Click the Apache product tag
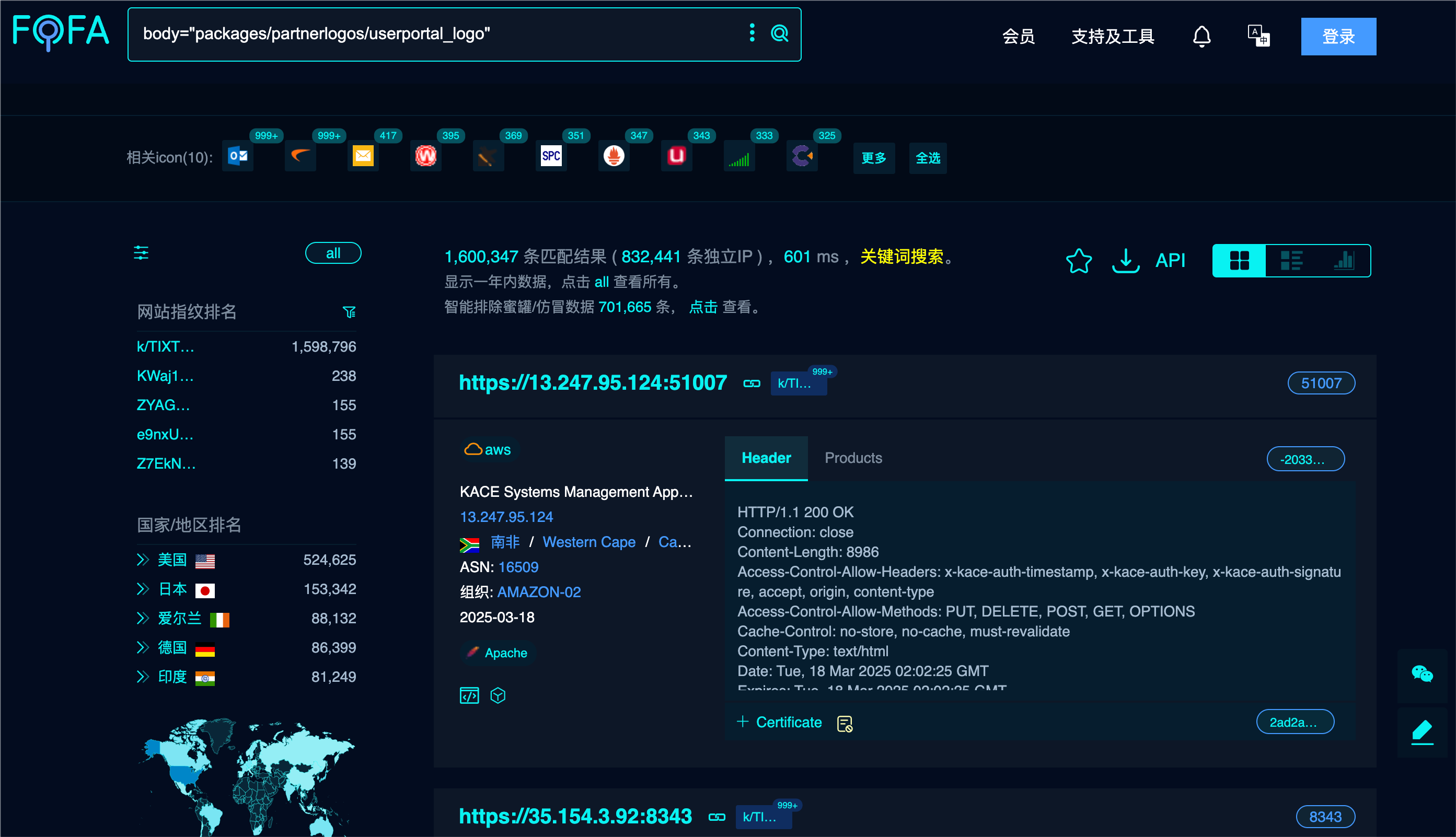This screenshot has width=1456, height=837. [498, 653]
